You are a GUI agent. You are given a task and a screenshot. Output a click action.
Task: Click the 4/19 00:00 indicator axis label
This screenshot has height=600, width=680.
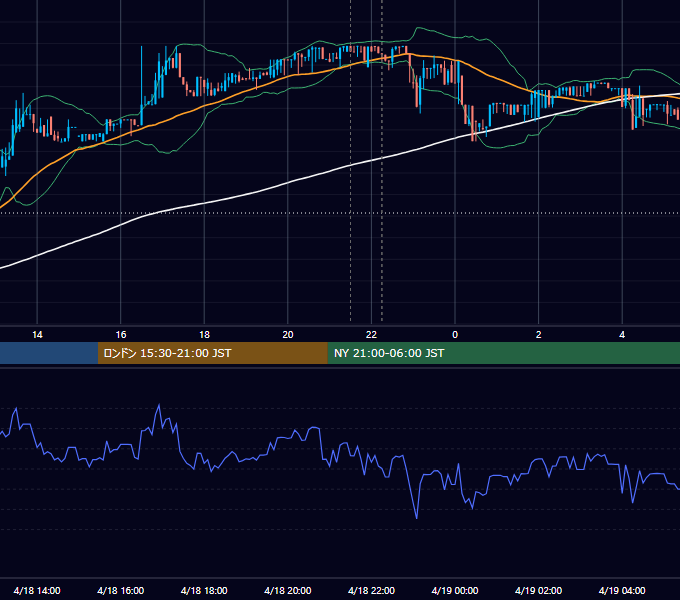[455, 590]
